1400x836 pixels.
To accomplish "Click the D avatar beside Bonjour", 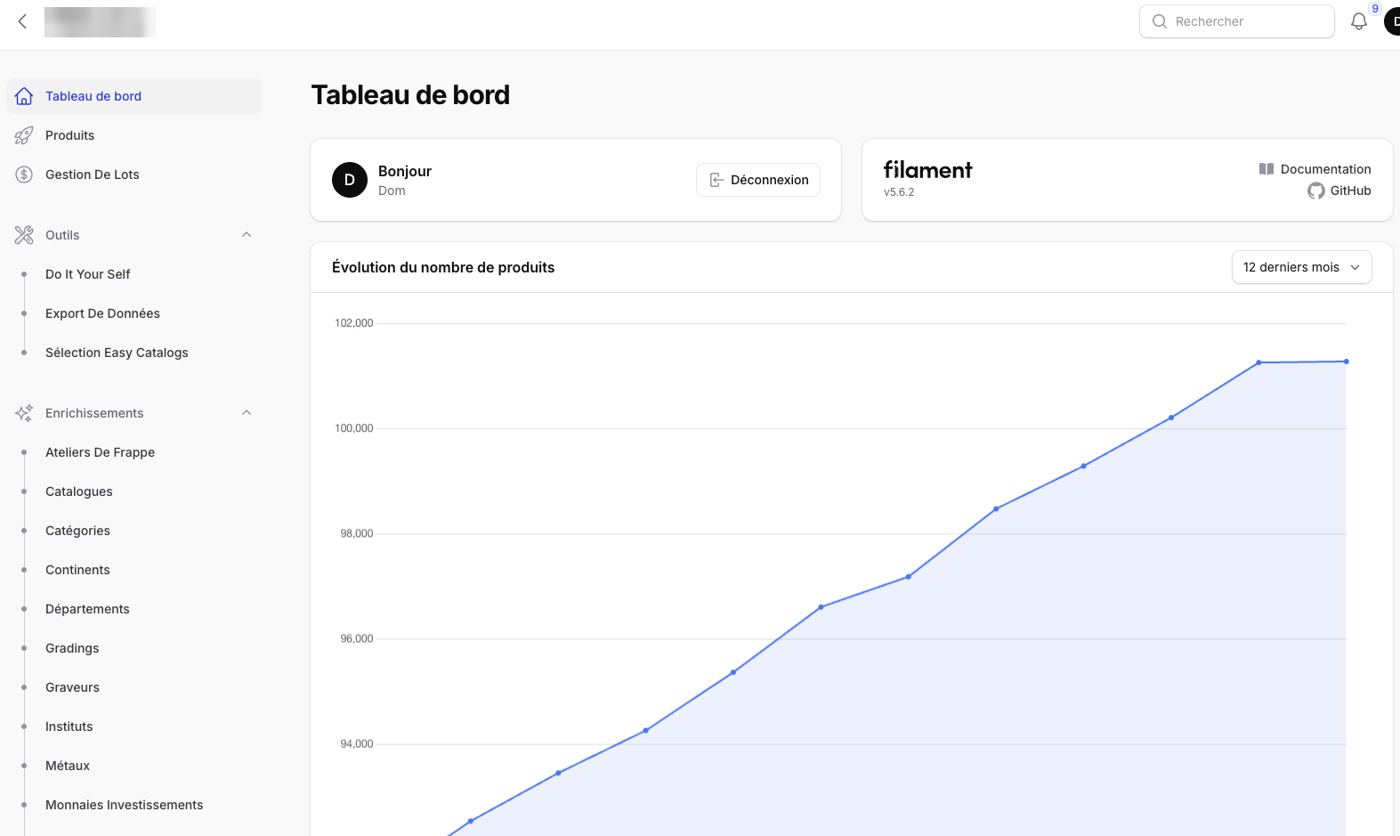I will (350, 180).
